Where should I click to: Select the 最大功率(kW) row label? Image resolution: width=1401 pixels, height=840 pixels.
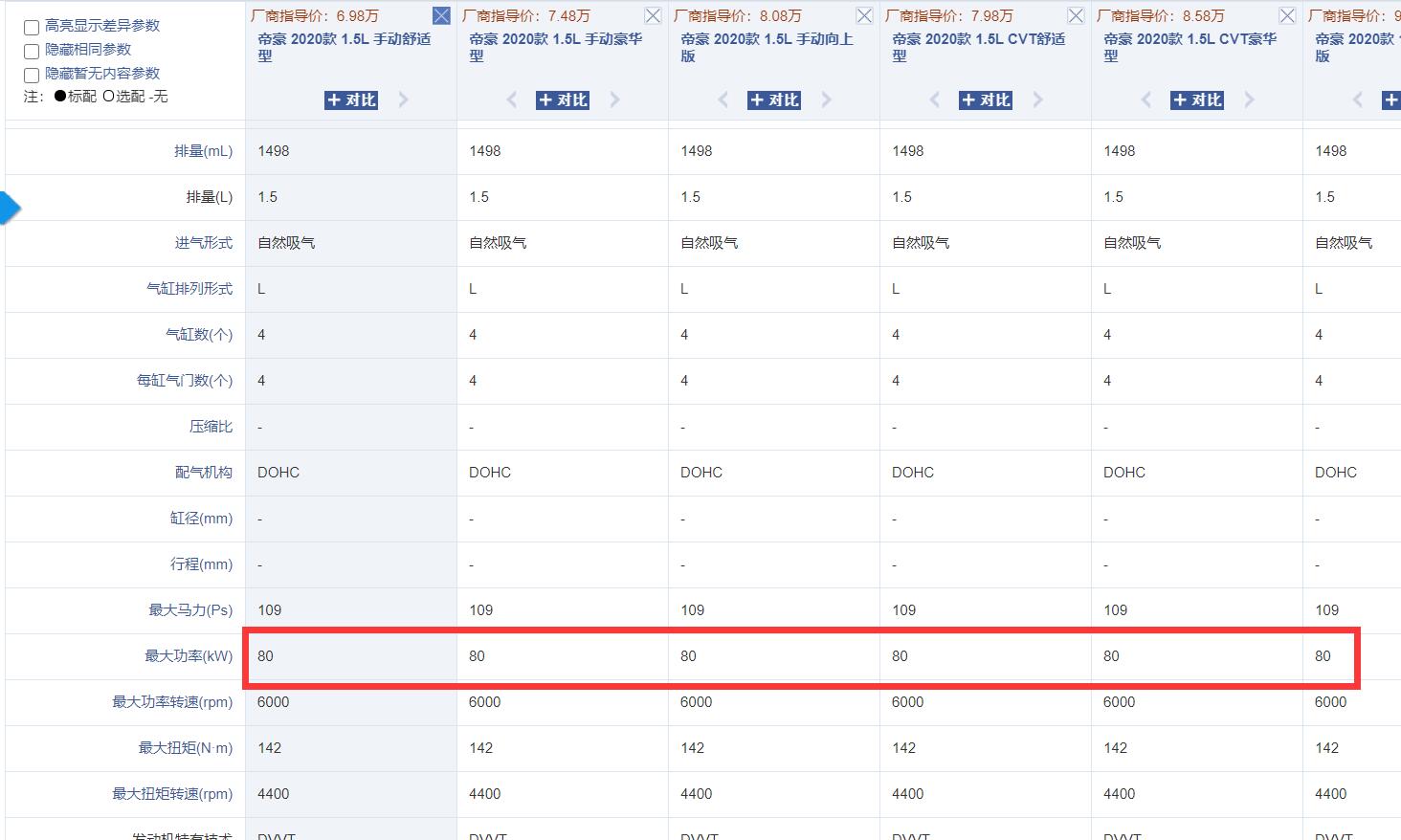coord(189,656)
